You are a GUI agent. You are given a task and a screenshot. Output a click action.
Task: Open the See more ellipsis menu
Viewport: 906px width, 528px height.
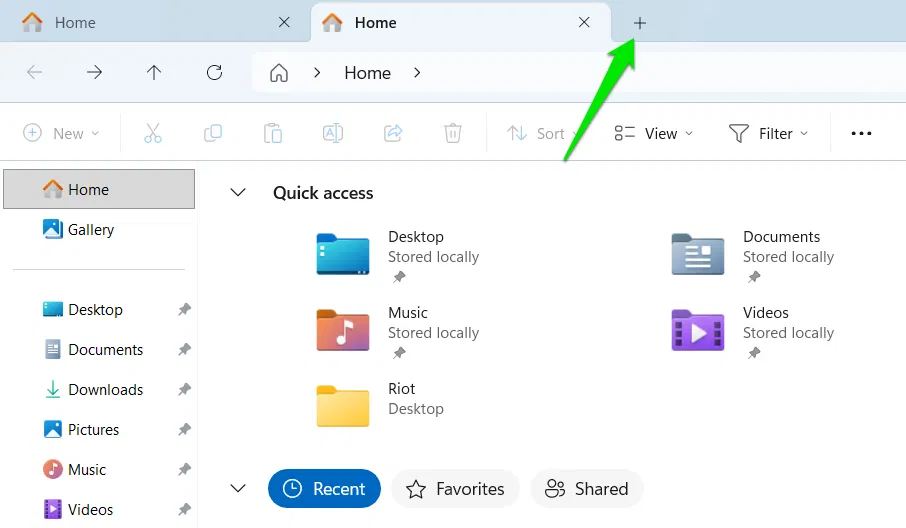click(861, 133)
